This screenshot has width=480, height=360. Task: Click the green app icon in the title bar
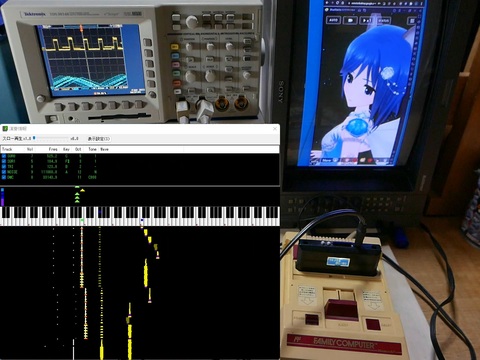click(5, 128)
